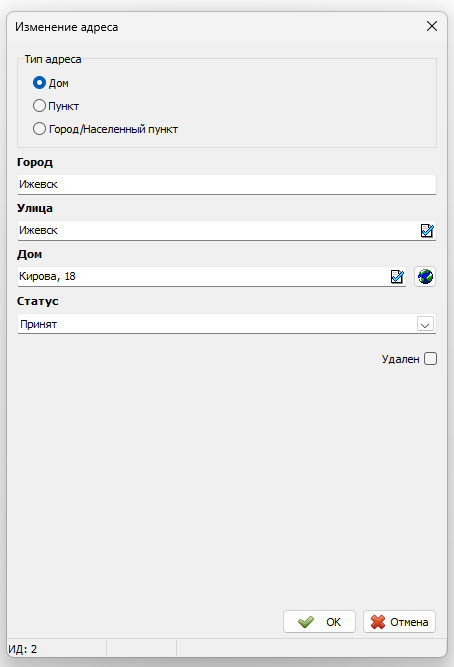Click the Изменение адреса title bar text

(x=67, y=27)
